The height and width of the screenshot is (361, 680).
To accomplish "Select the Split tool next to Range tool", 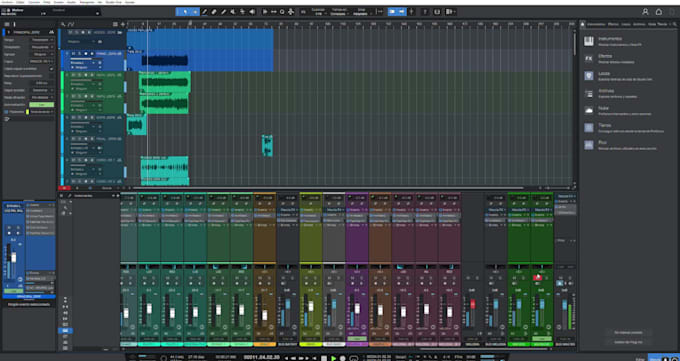I will [x=204, y=12].
